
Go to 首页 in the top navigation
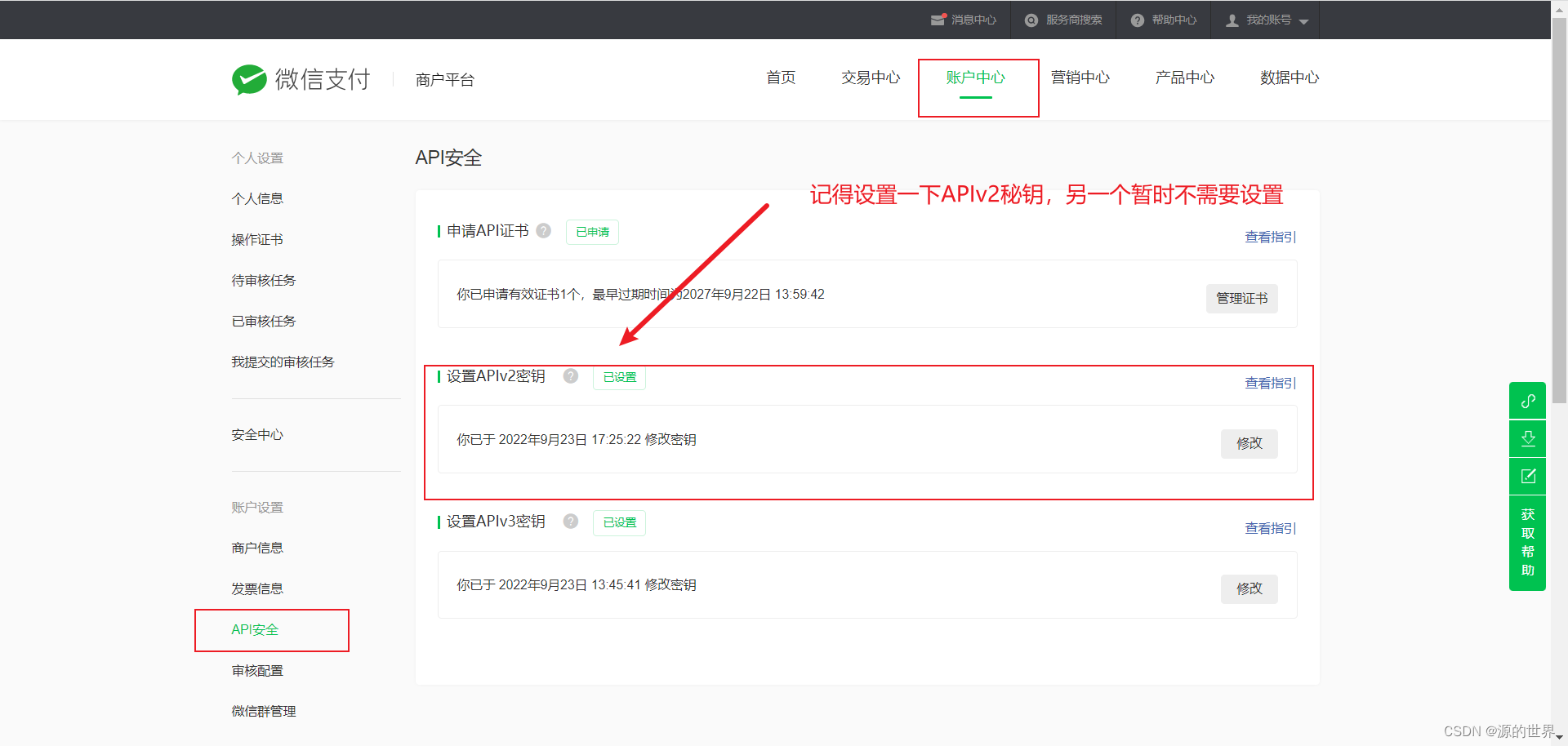pyautogui.click(x=781, y=78)
